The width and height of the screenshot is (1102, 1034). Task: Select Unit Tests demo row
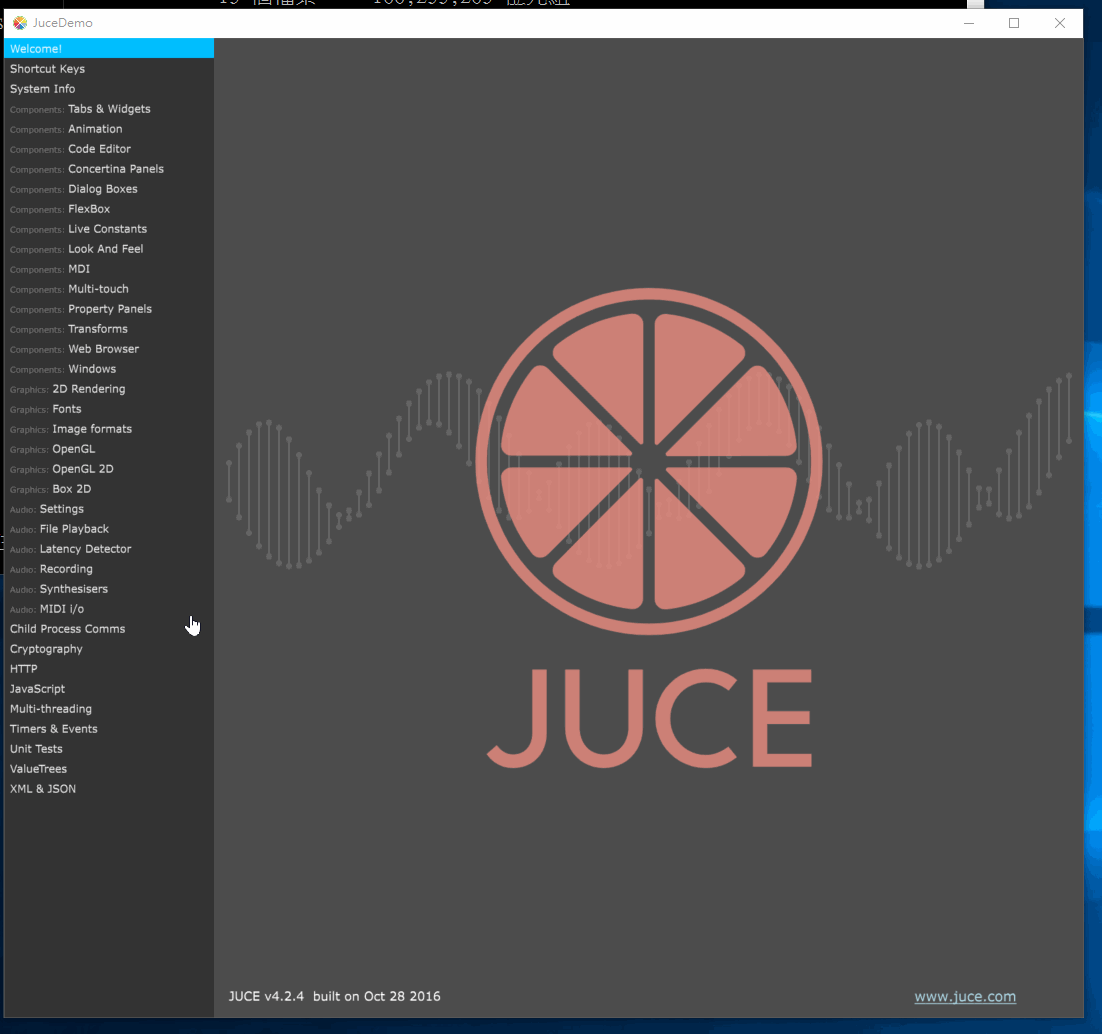(x=109, y=749)
